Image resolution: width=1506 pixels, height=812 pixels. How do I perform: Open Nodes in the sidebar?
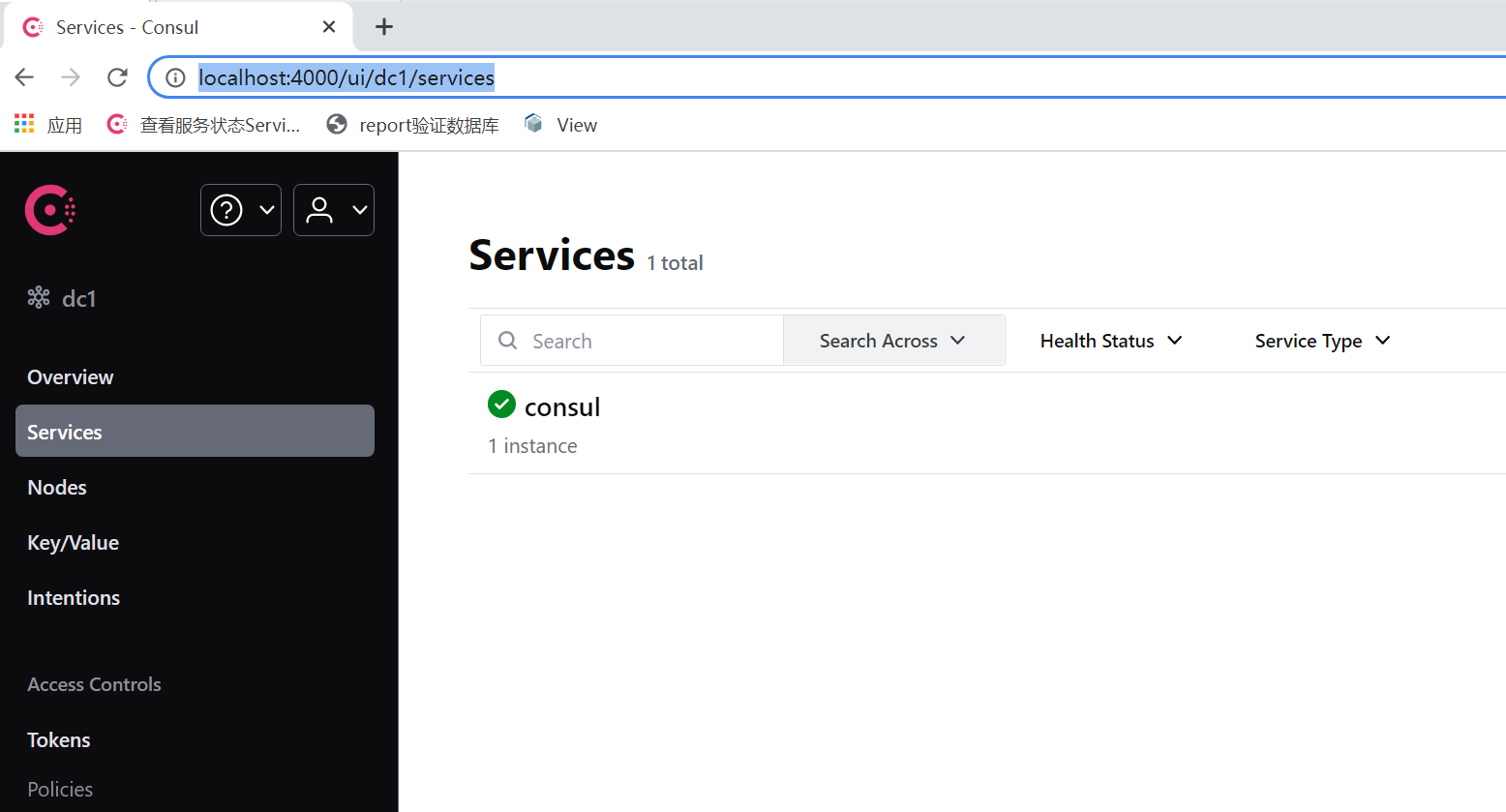point(57,488)
